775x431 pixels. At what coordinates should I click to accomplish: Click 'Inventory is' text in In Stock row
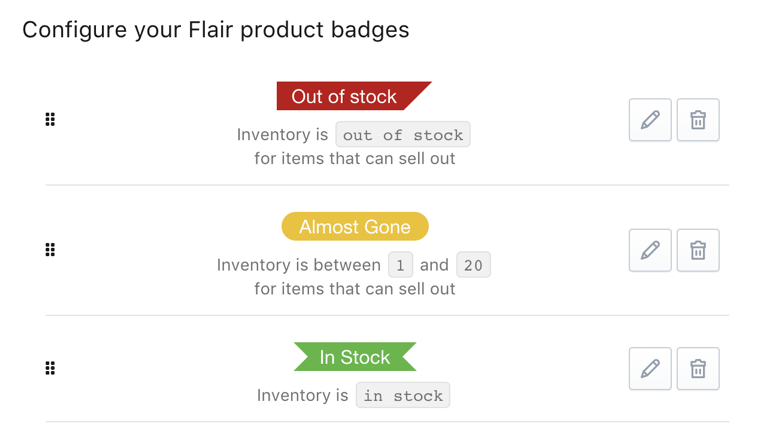click(x=302, y=396)
